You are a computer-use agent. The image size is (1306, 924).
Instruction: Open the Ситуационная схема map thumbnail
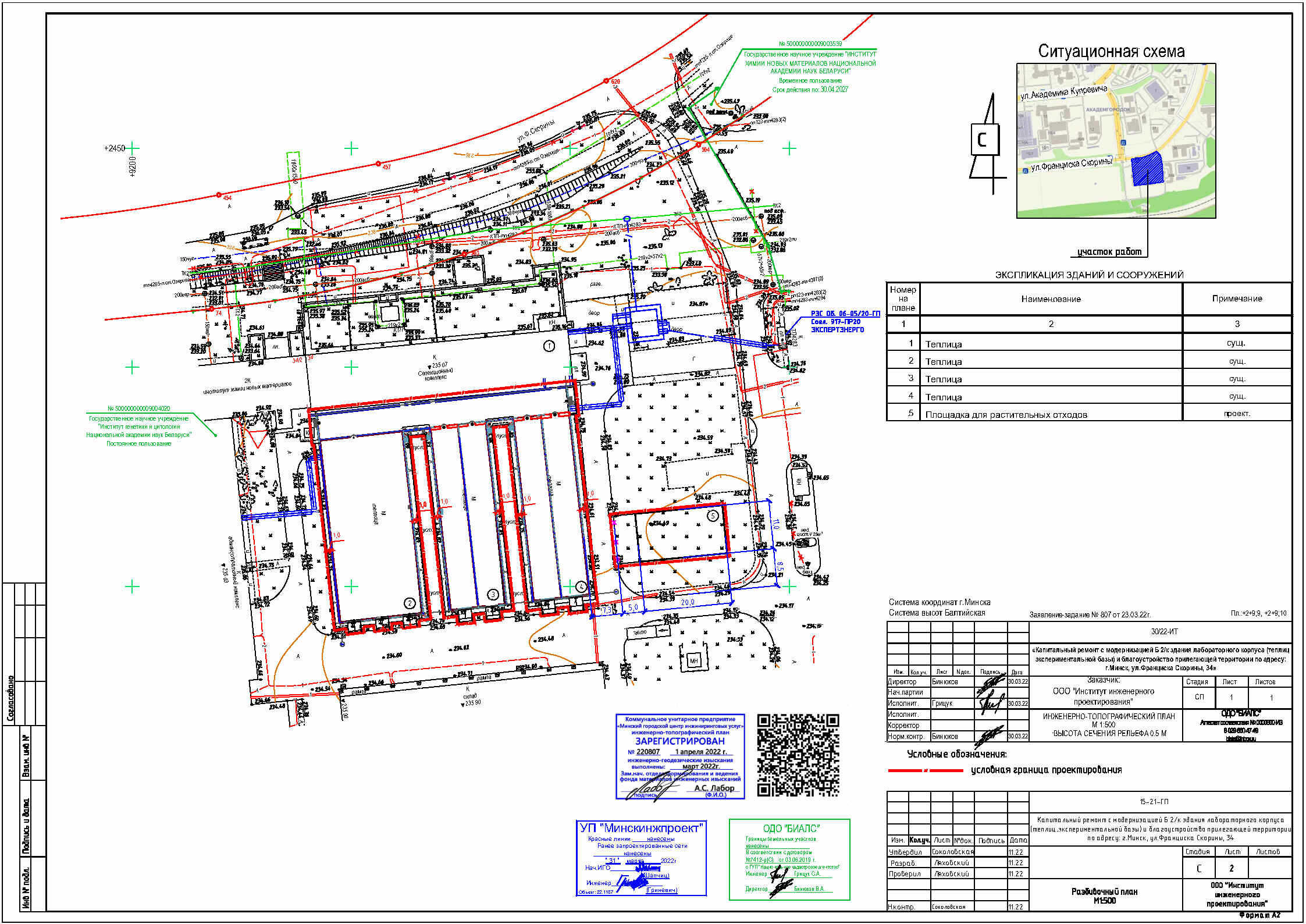[1115, 140]
